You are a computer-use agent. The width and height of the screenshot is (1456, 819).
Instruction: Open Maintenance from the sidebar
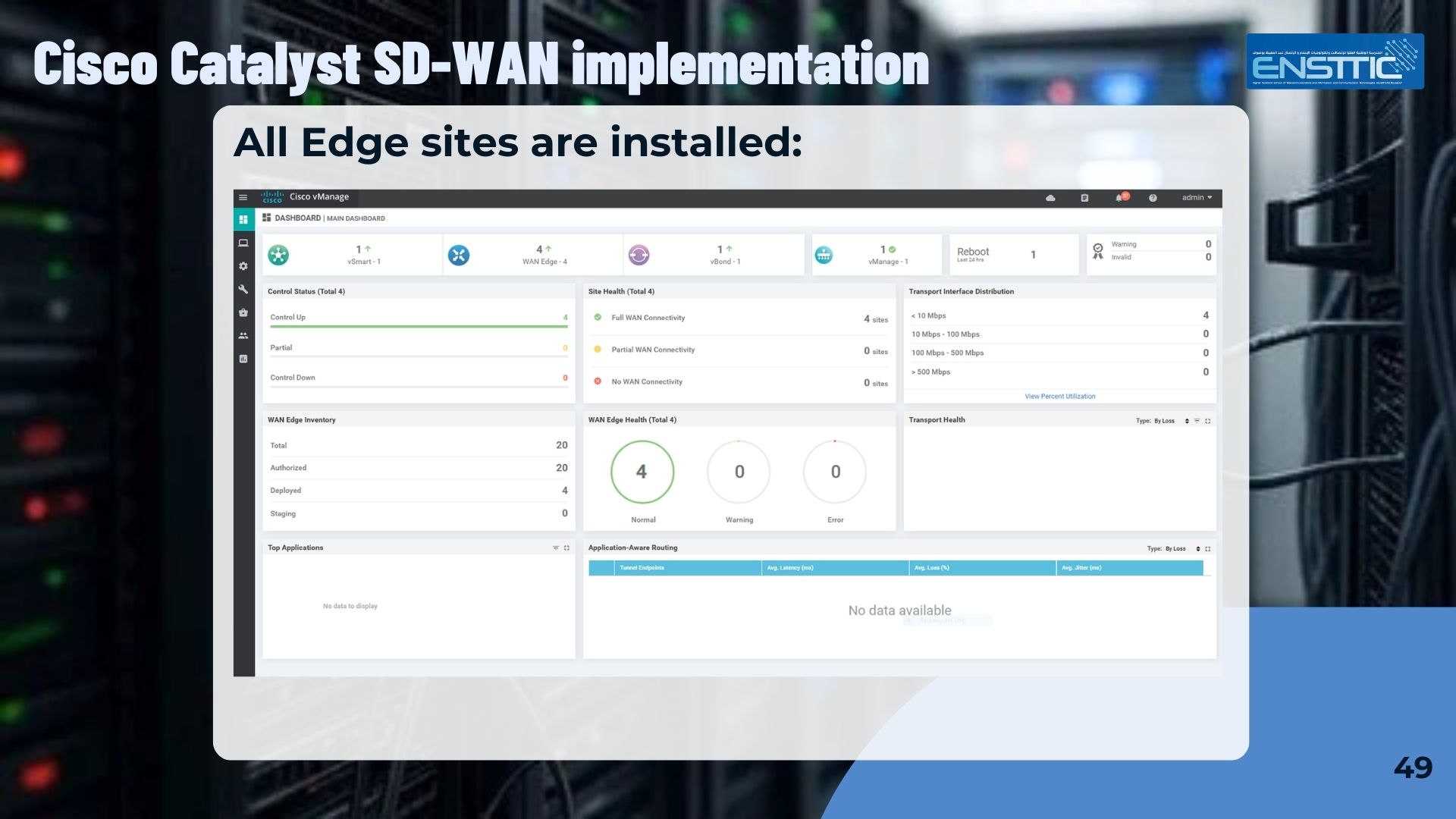pos(243,312)
